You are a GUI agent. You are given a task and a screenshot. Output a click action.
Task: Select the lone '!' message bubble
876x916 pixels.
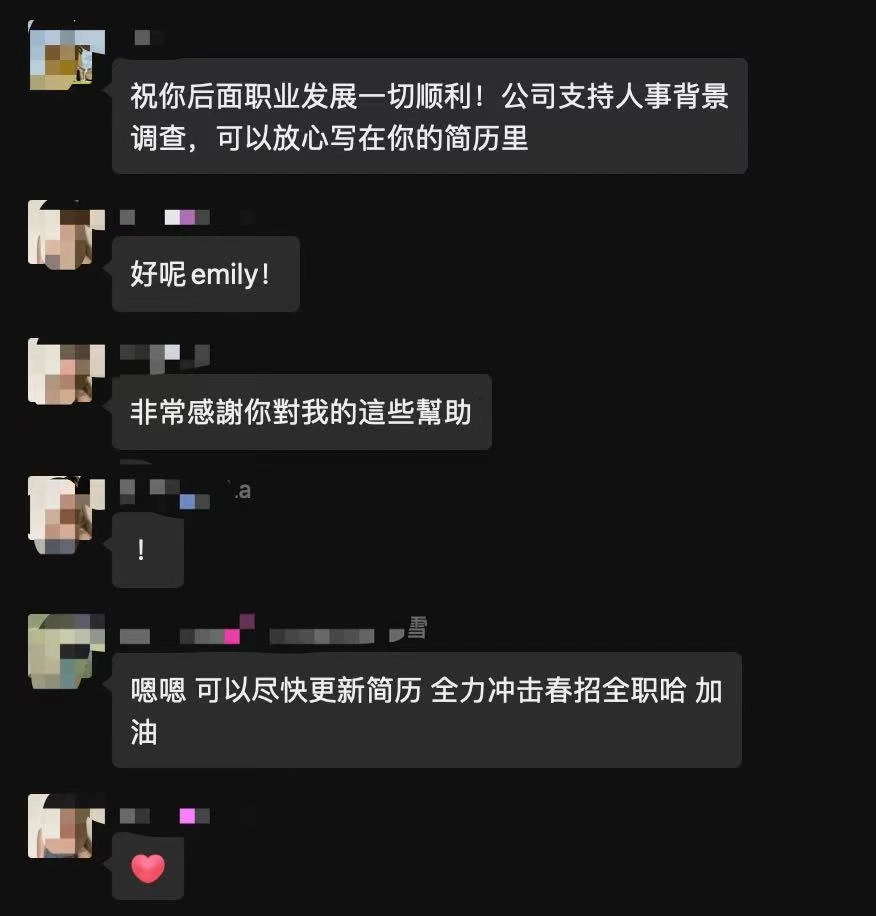pos(148,550)
